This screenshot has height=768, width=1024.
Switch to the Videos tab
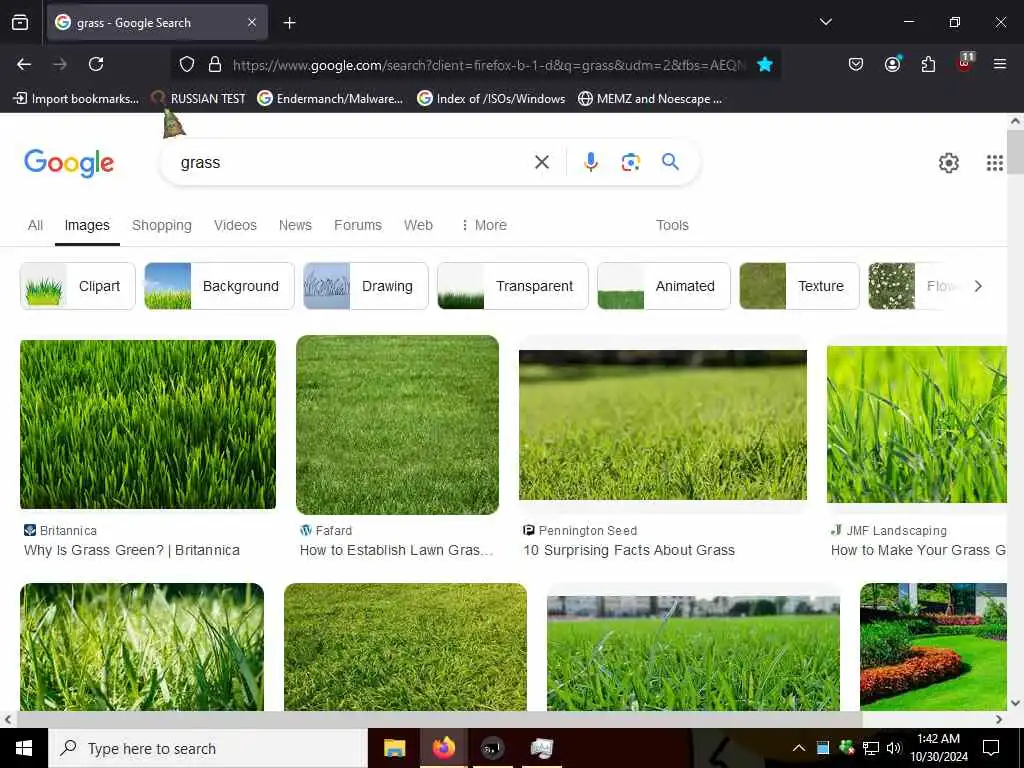[235, 225]
